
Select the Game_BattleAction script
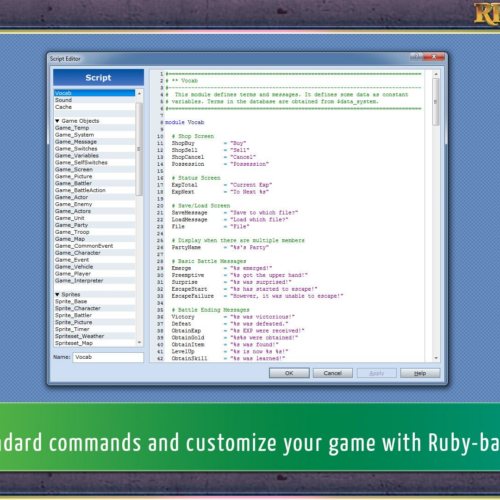[95, 190]
